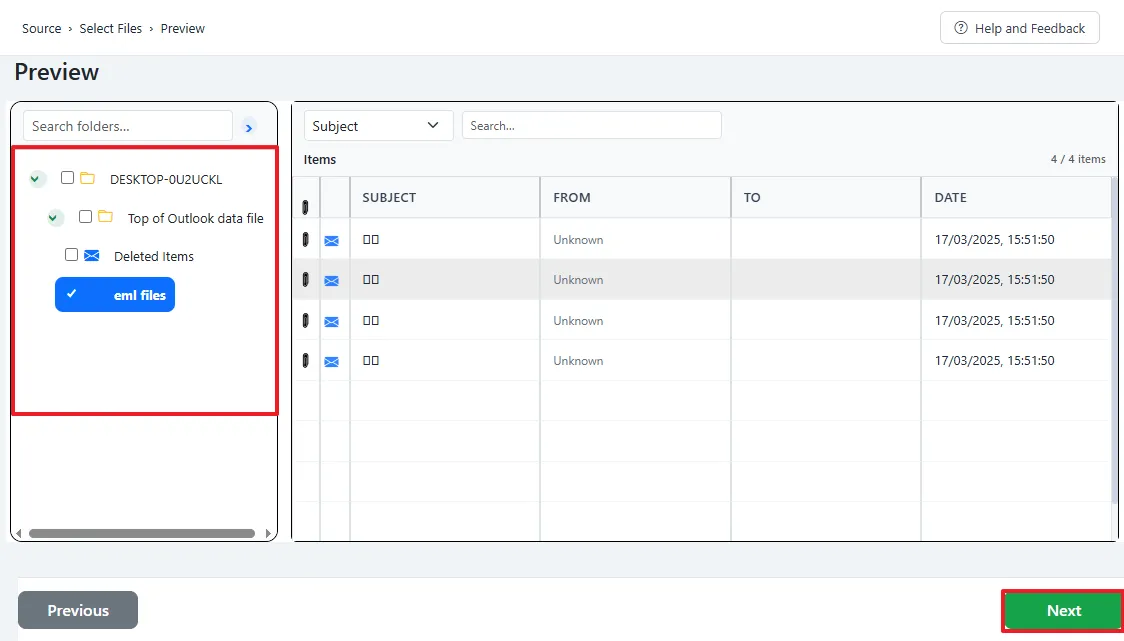Click the envelope icon in the last email row

(331, 362)
